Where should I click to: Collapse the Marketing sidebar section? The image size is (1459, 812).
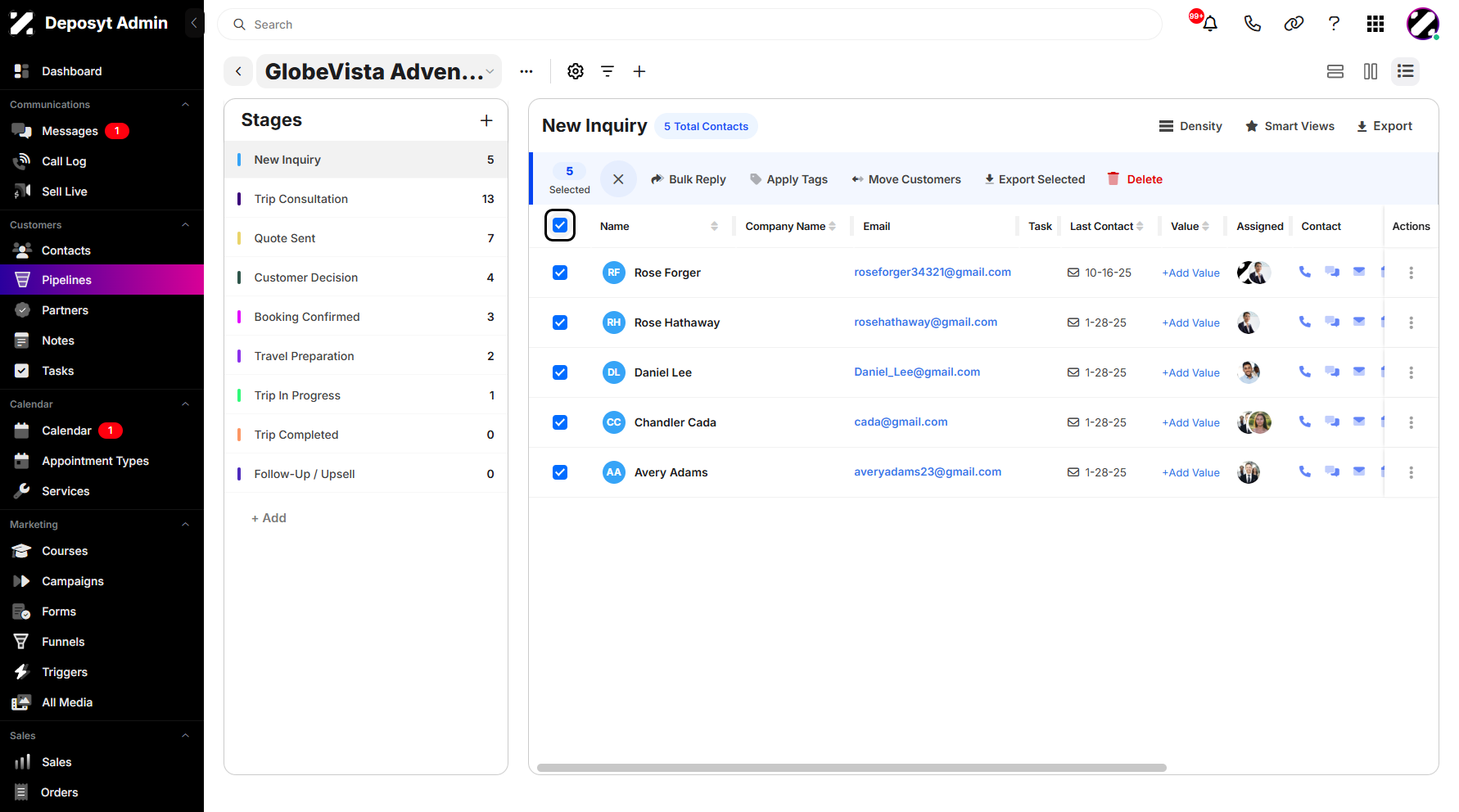tap(185, 525)
